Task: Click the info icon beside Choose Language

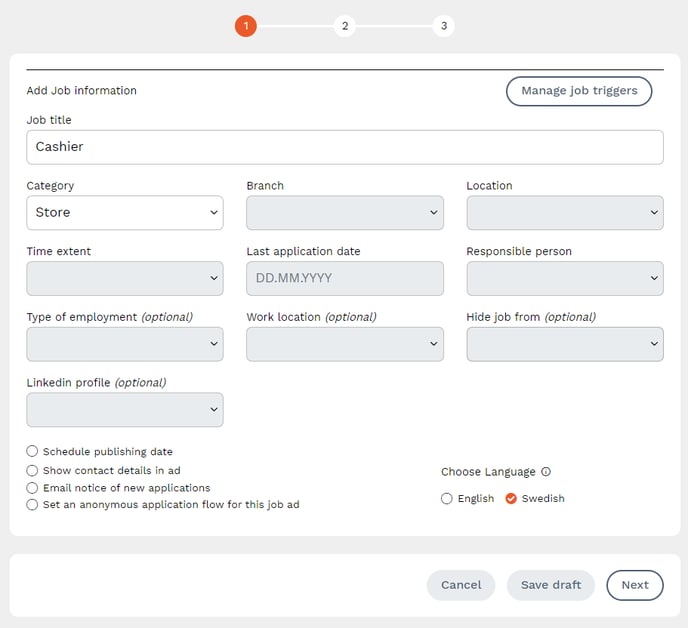Action: (546, 472)
